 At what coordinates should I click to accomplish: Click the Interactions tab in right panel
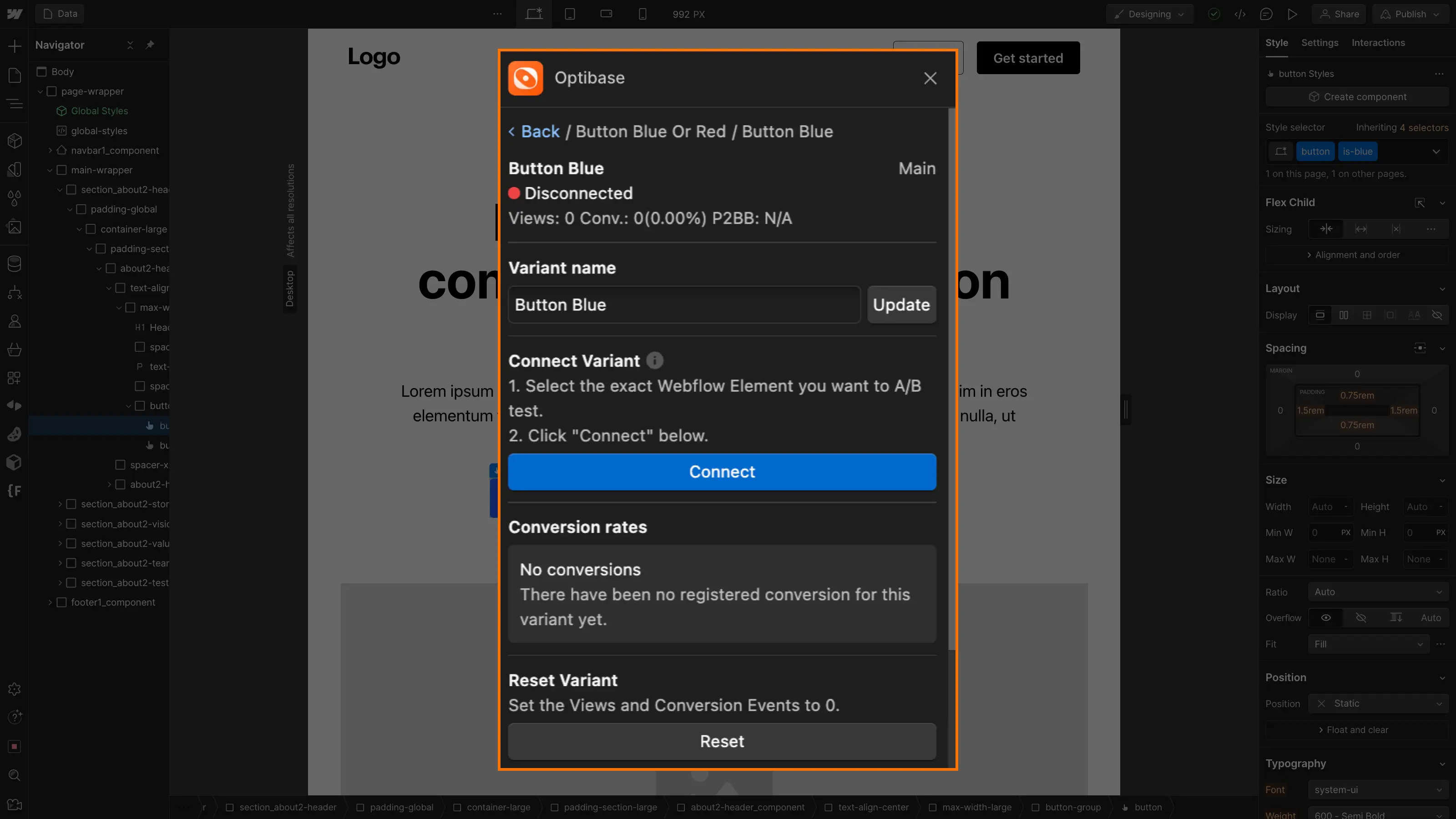pyautogui.click(x=1378, y=42)
